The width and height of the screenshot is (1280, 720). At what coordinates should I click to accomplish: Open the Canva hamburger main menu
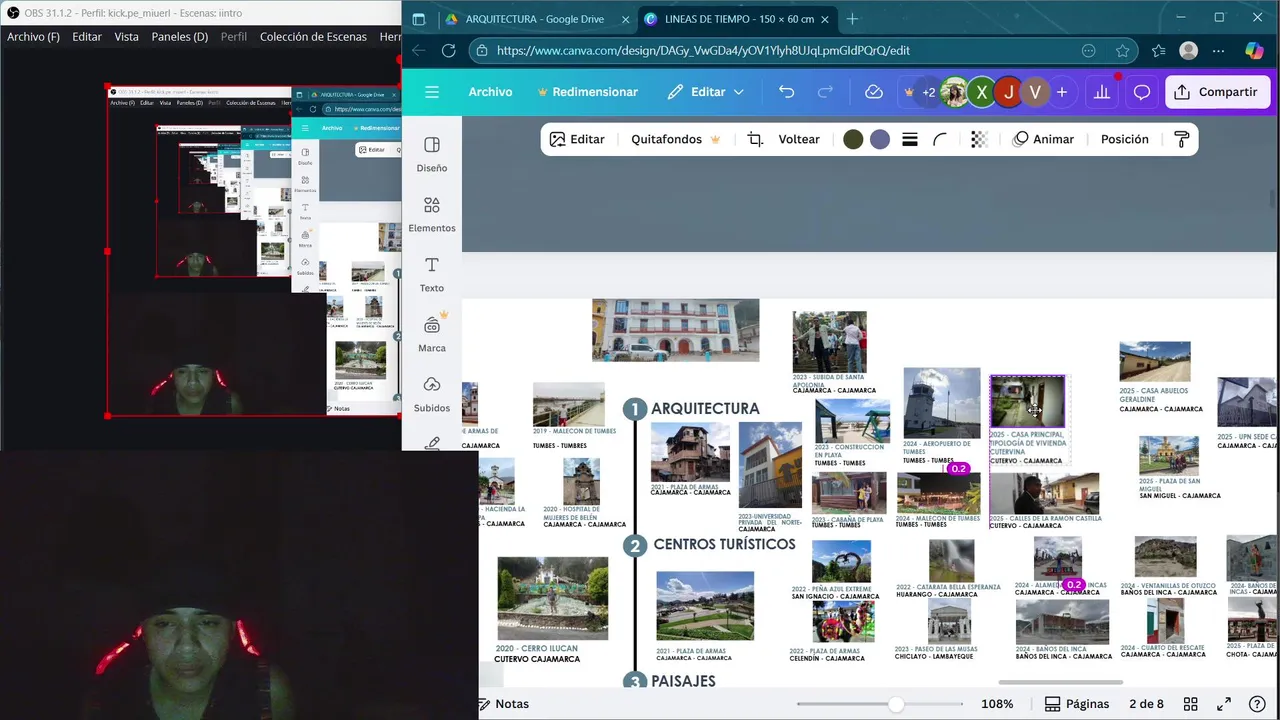[432, 92]
